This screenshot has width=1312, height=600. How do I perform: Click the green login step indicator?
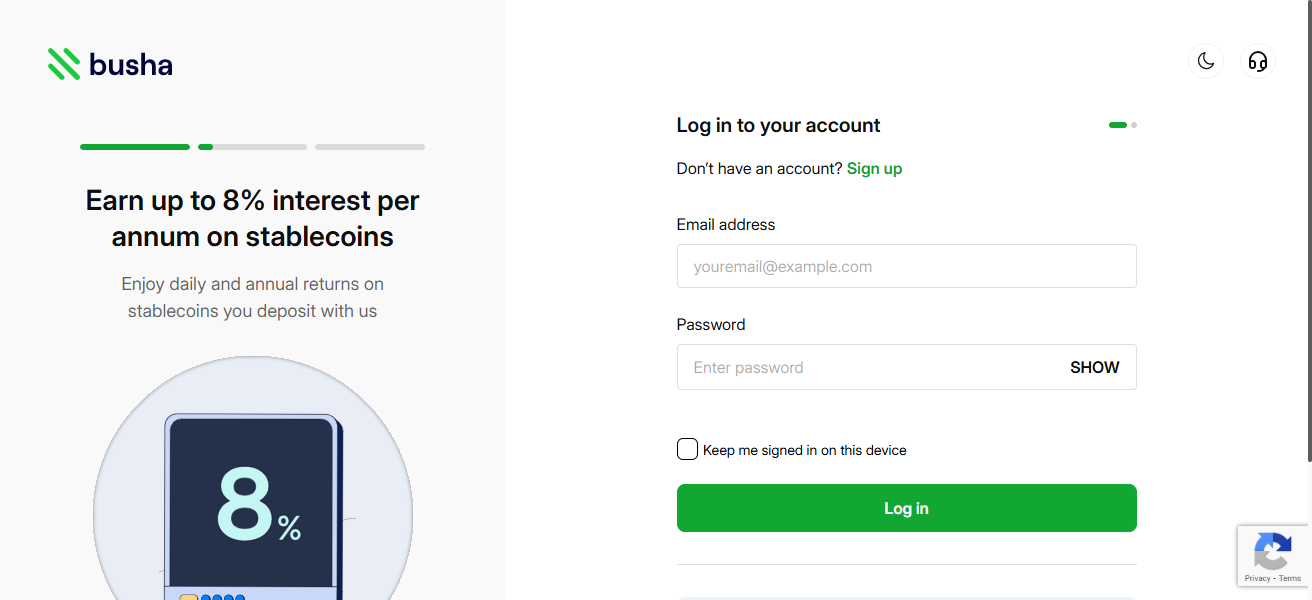(1118, 125)
